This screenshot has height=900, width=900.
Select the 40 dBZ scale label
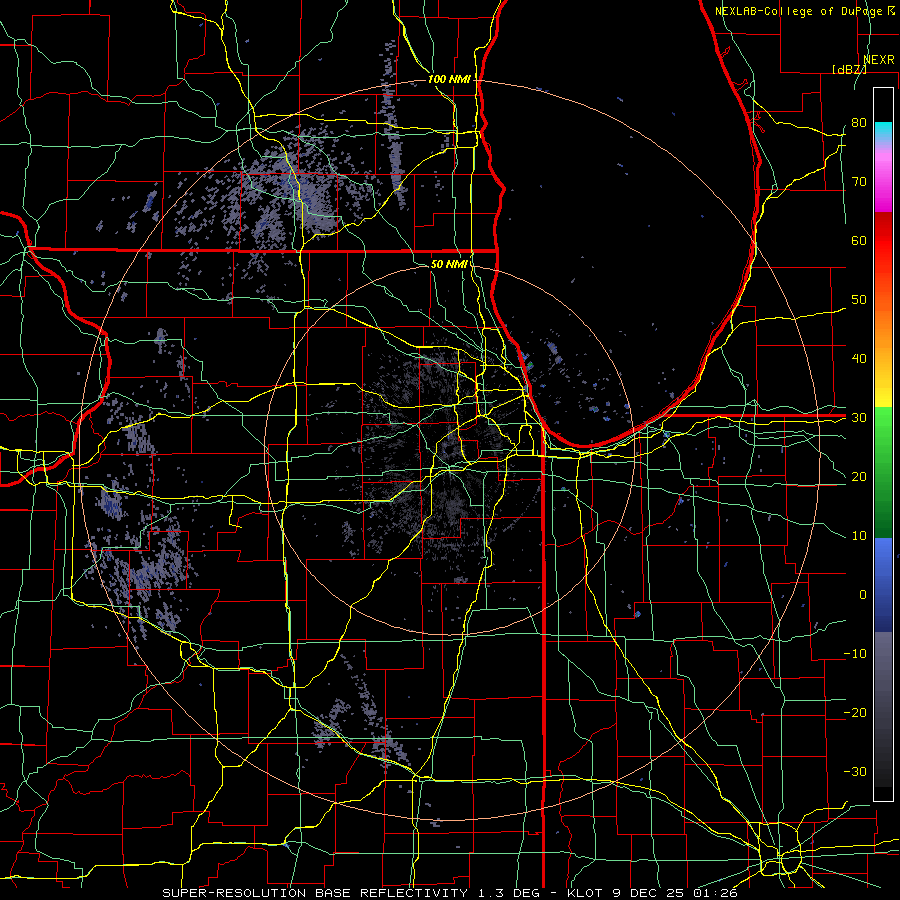click(859, 359)
